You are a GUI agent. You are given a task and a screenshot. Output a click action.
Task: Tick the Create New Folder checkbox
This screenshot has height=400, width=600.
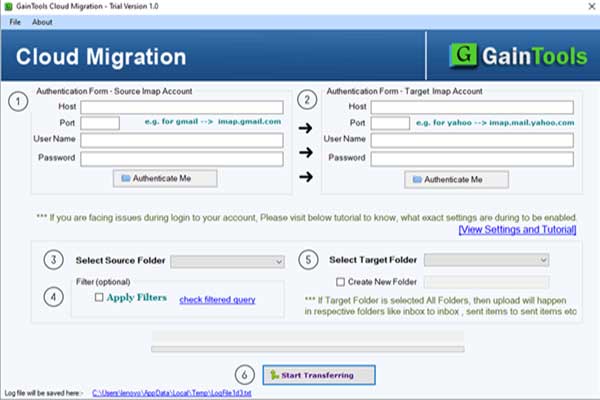(340, 282)
